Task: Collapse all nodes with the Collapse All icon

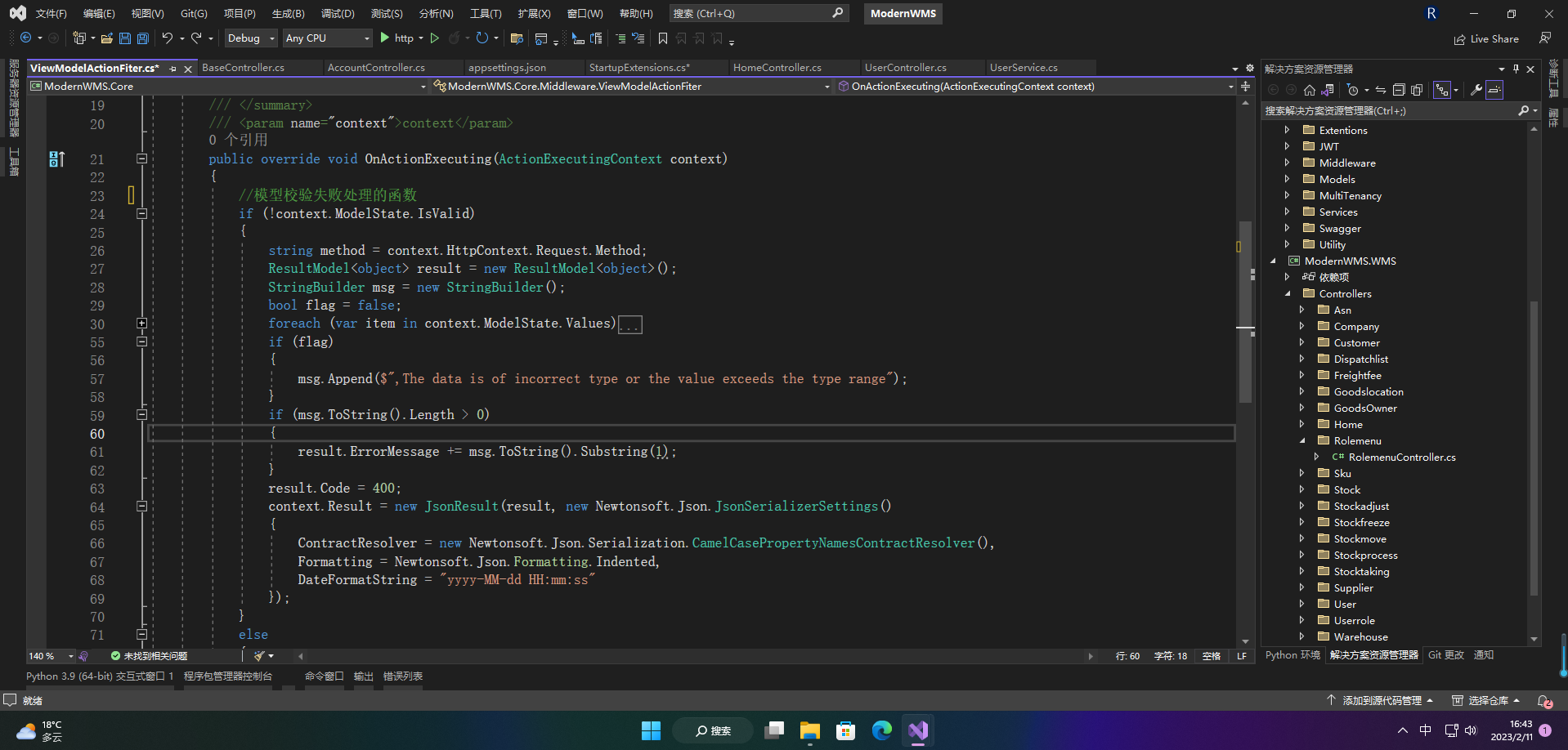Action: pyautogui.click(x=1399, y=90)
